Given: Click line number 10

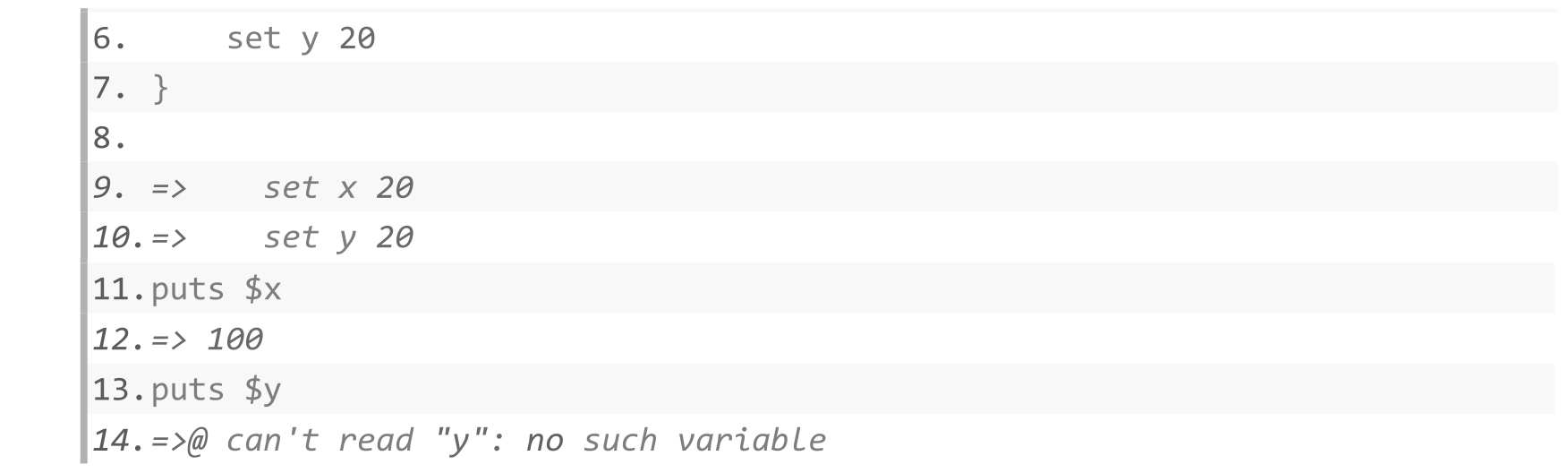Looking at the screenshot, I should (120, 238).
